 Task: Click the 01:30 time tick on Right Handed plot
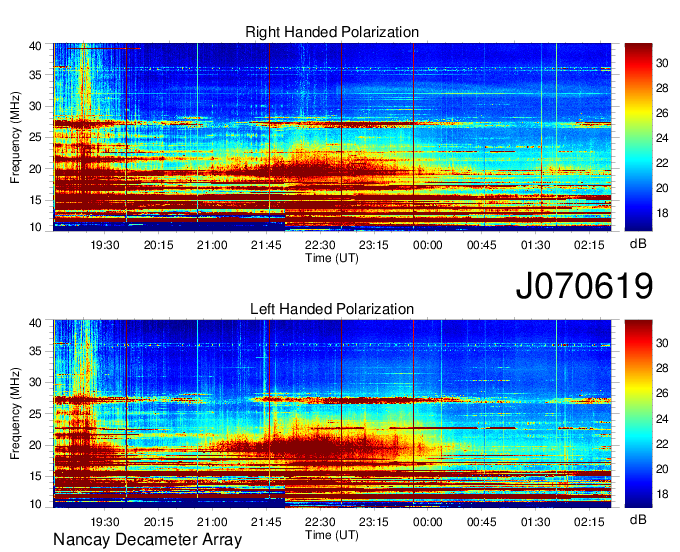point(536,245)
